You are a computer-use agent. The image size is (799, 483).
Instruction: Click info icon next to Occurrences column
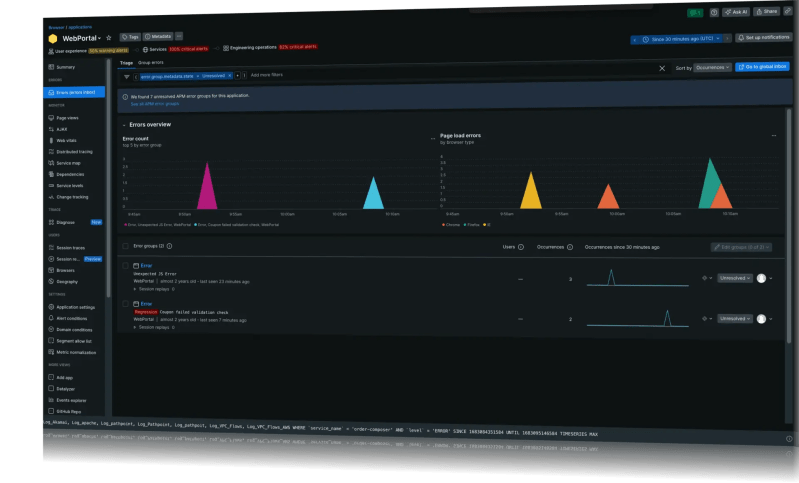click(x=570, y=247)
